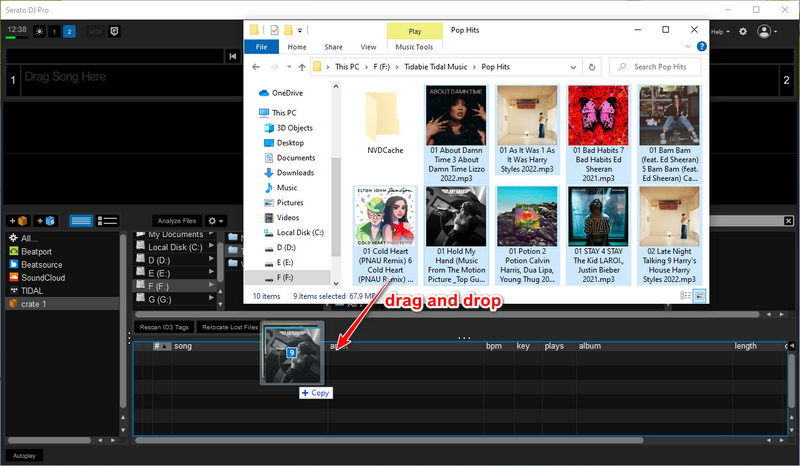Open Serato user profile dropdown
Screen dimensions: 800x466
[x=767, y=32]
